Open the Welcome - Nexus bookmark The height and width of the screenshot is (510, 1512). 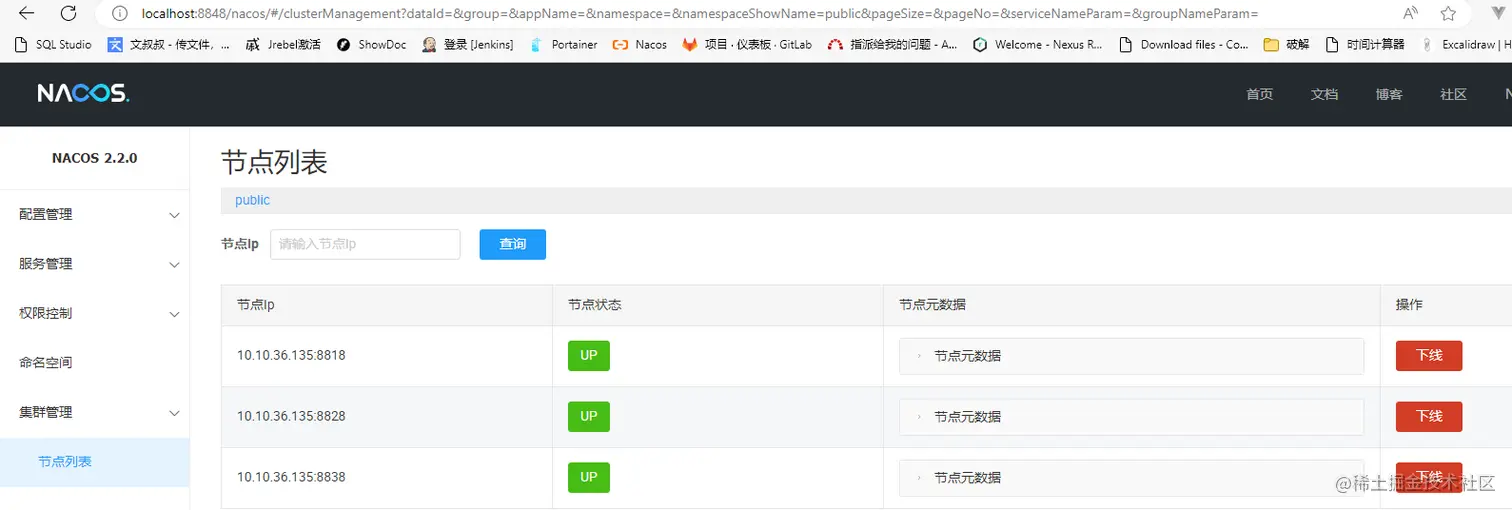pyautogui.click(x=1038, y=45)
